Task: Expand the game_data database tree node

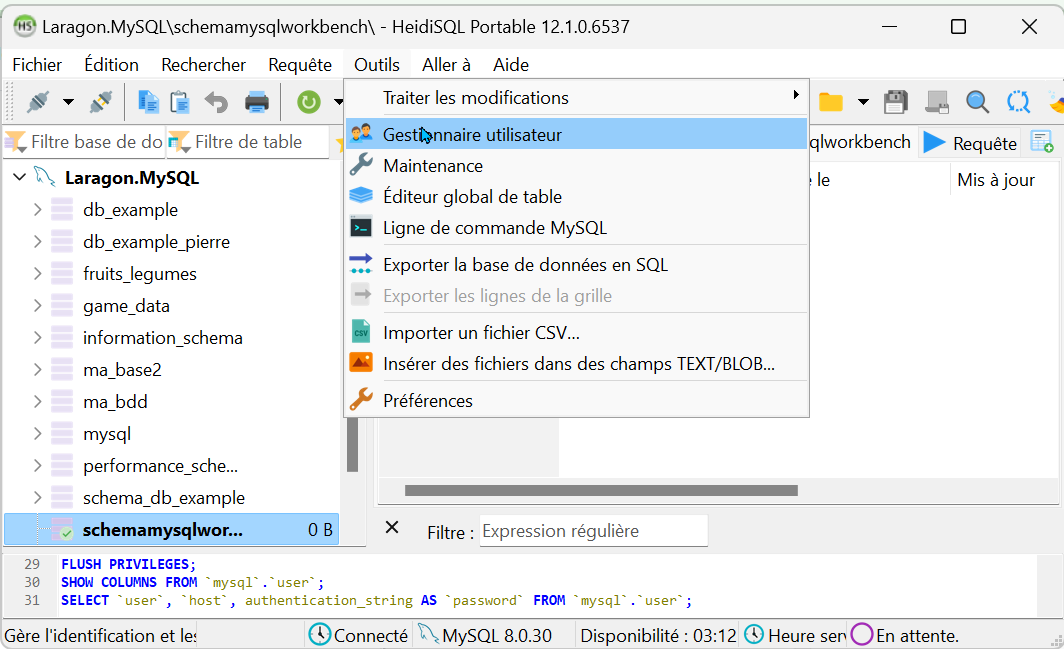Action: click(x=37, y=306)
